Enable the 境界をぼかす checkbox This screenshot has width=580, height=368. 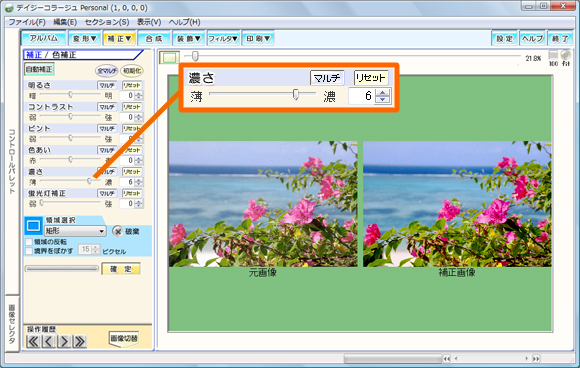click(29, 251)
